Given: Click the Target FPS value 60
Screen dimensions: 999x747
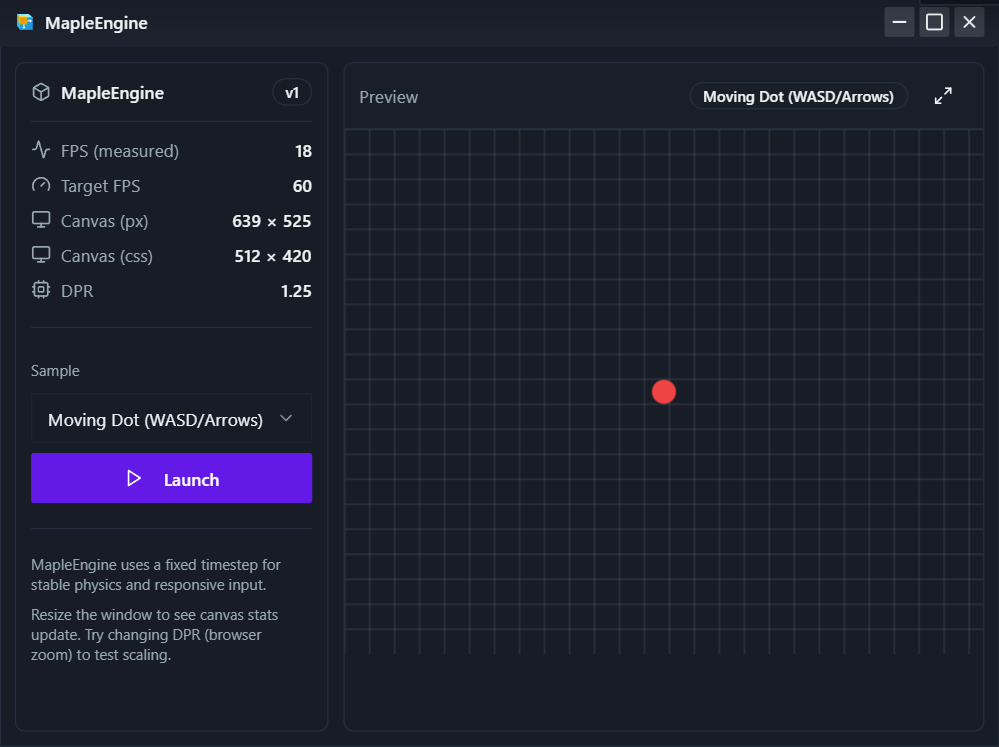Looking at the screenshot, I should click(302, 186).
